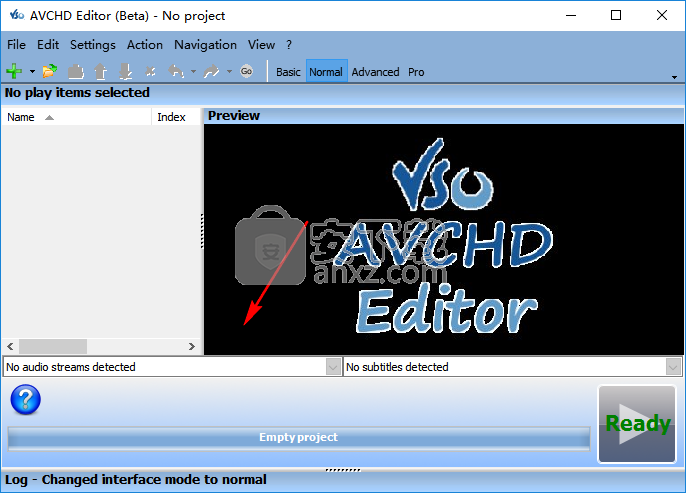Click the VSO application icon in title bar

(x=17, y=15)
